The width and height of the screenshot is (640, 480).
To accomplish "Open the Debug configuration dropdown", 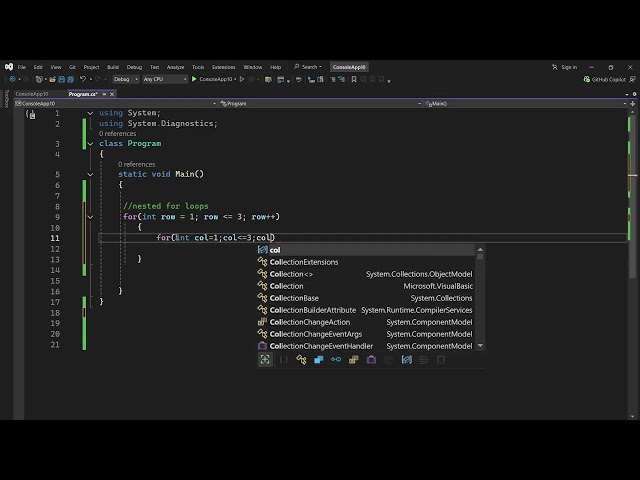I will point(125,79).
